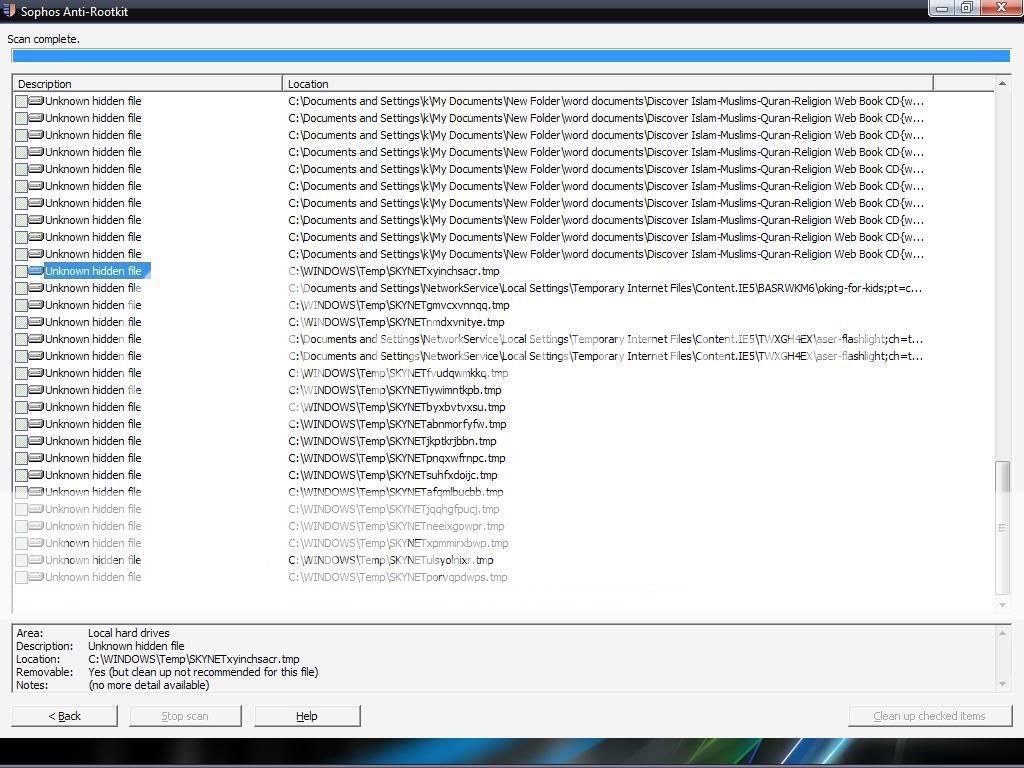The height and width of the screenshot is (768, 1024).
Task: Click drive icon of SKYNETgmvcxvnnqq.tmp row
Action: pyautogui.click(x=36, y=305)
